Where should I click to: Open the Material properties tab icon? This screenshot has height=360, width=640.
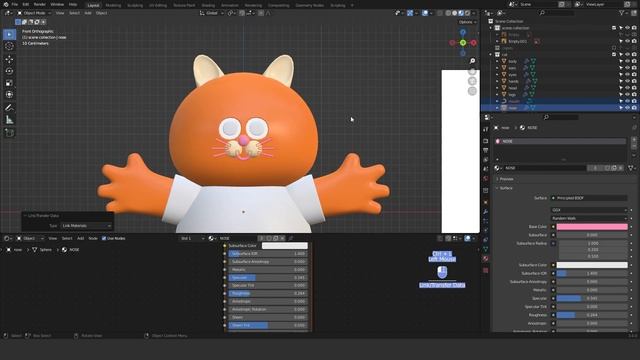485,258
